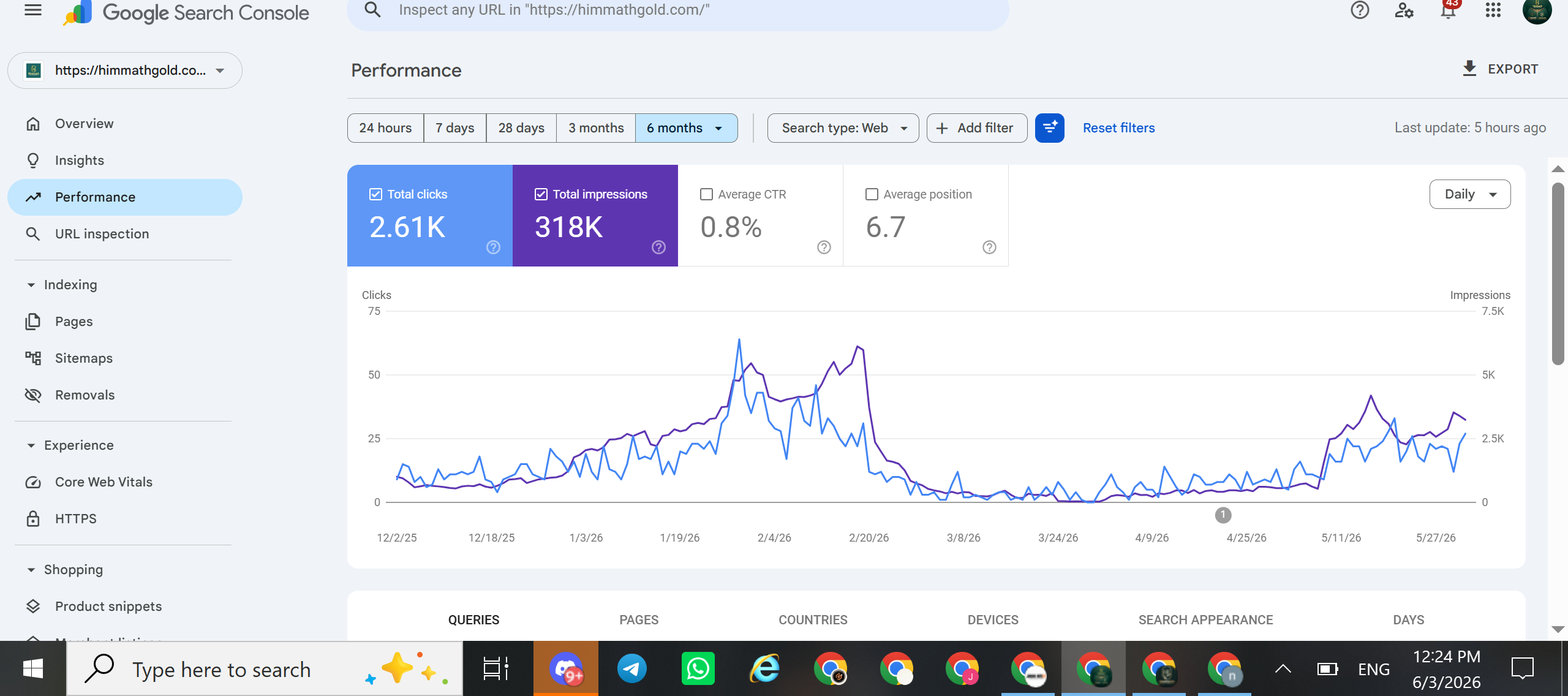Uncheck the Total clicks checkbox
Image resolution: width=1568 pixels, height=696 pixels.
pos(375,194)
